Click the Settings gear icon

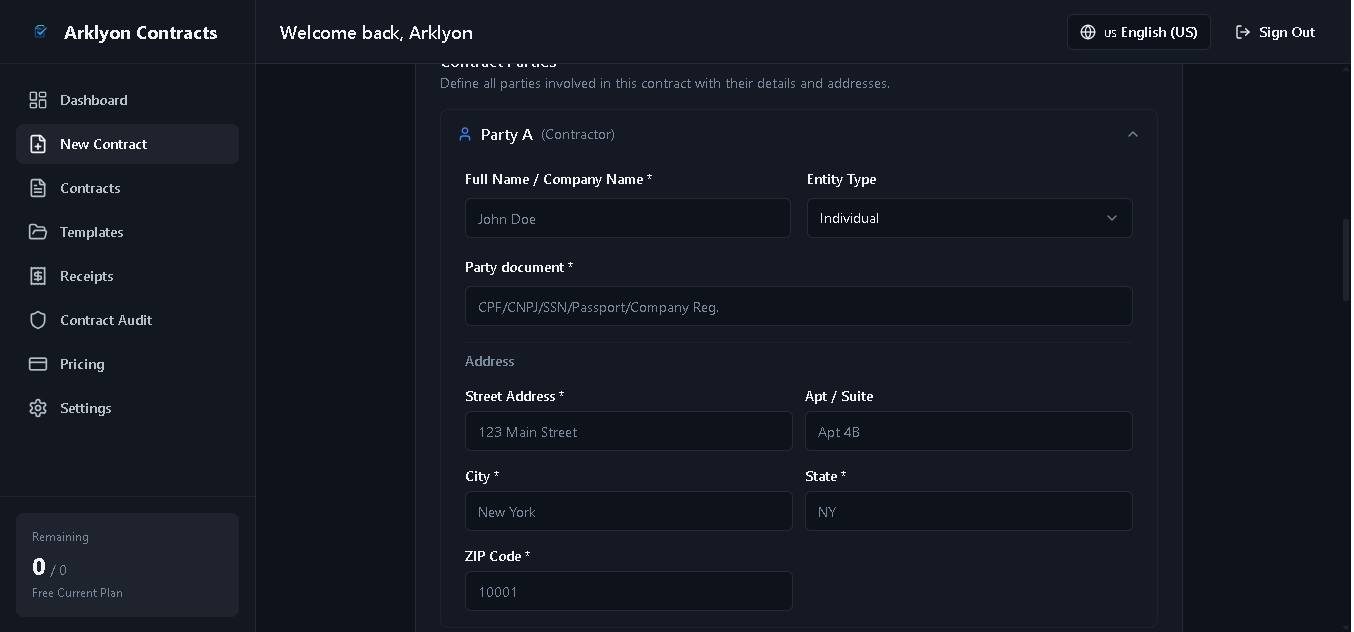pos(38,408)
